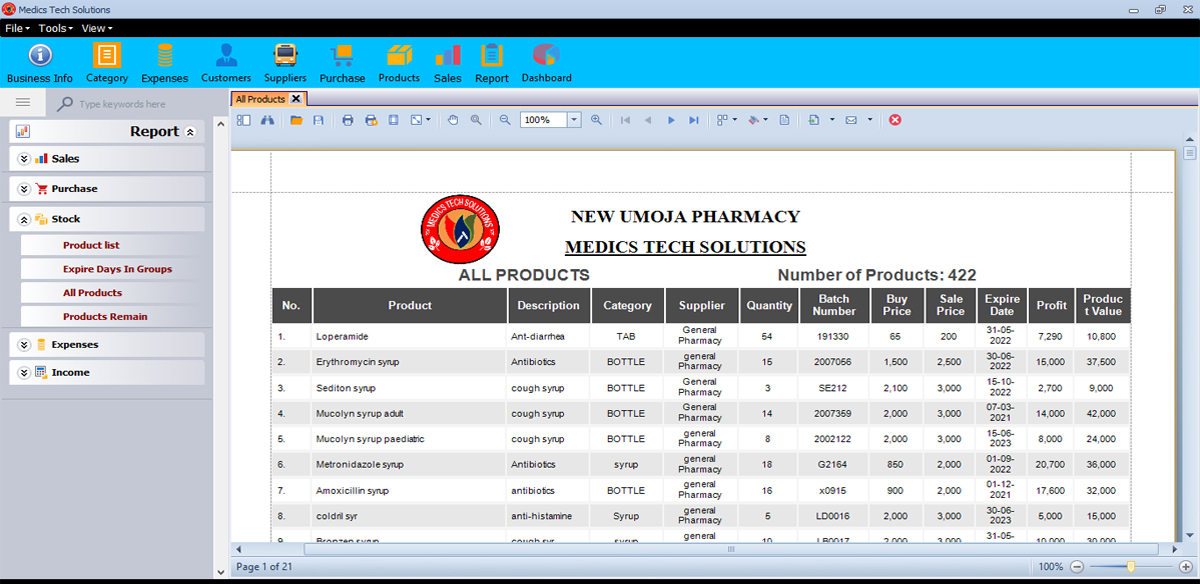Open the Purchase module in the top toolbar
Screen dimensions: 1200x584
click(342, 63)
